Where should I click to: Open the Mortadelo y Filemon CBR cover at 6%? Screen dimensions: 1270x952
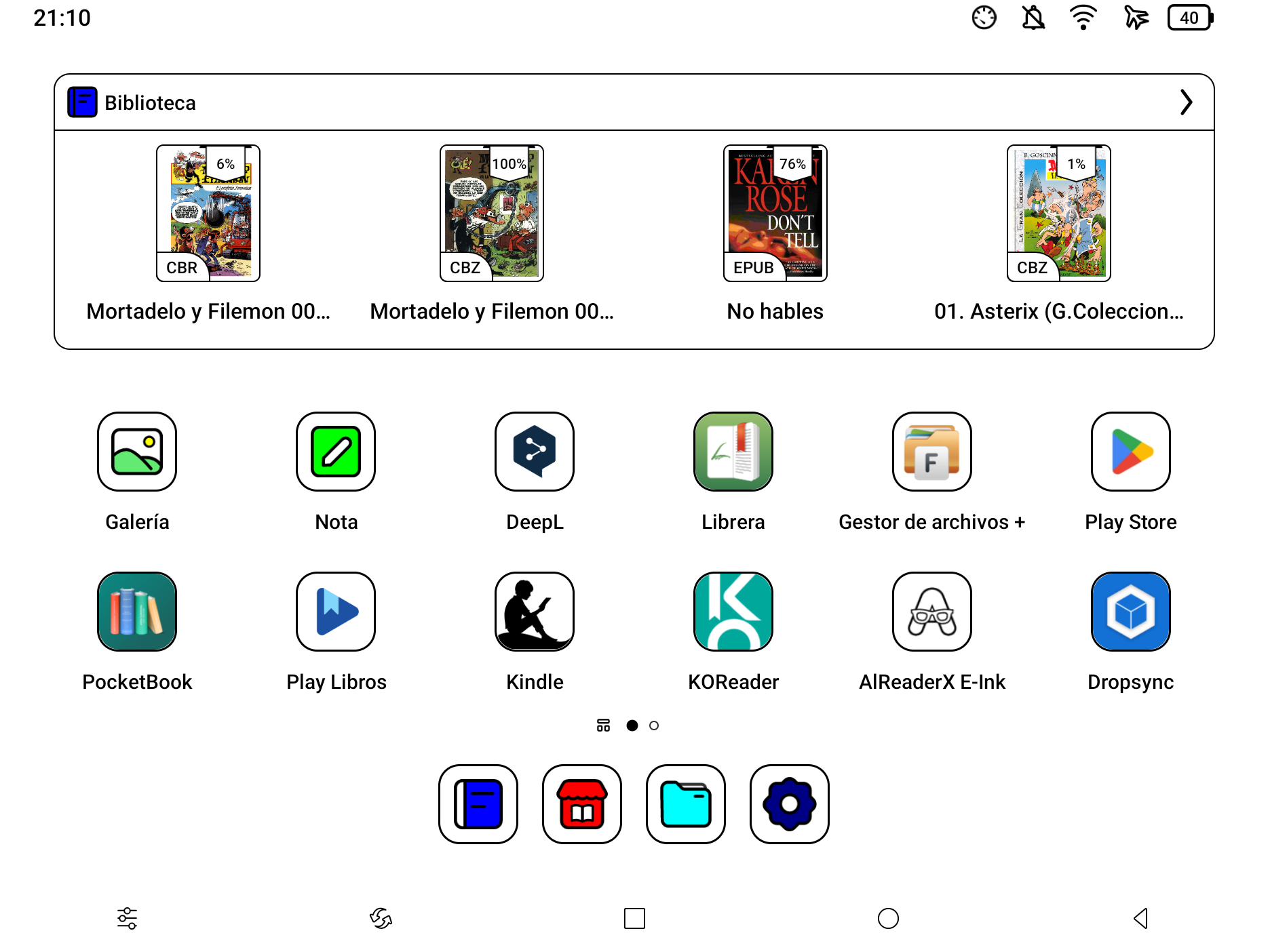click(208, 213)
